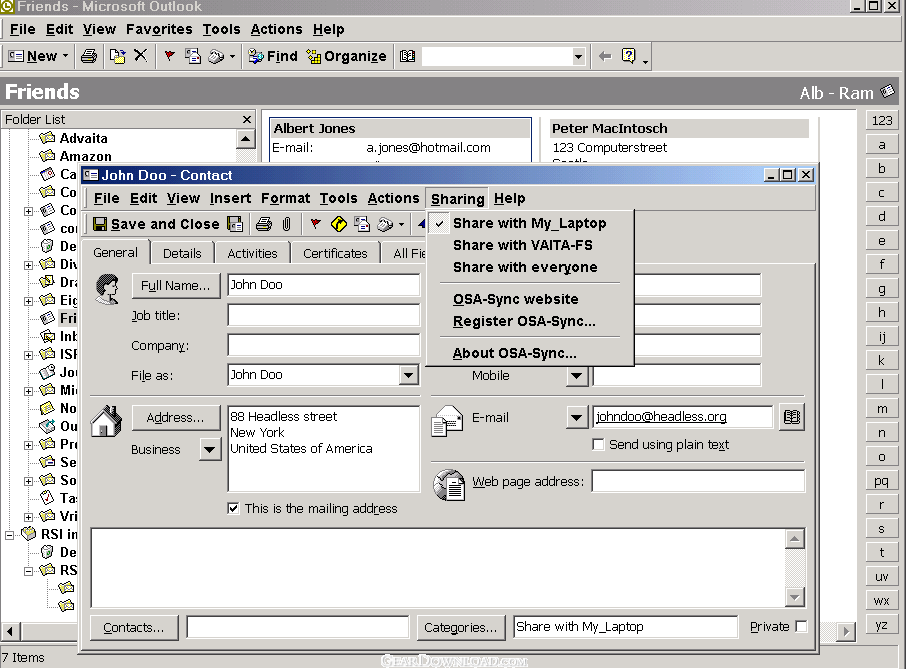908x669 pixels.
Task: Click the Organize toolbar button
Action: [346, 56]
